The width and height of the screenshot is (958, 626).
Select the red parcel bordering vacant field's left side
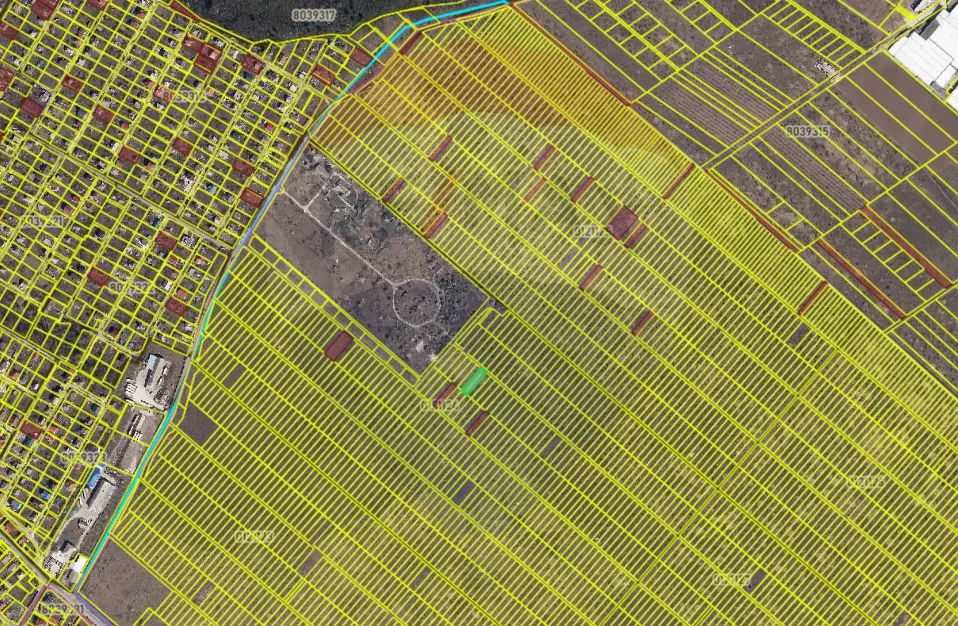point(339,346)
